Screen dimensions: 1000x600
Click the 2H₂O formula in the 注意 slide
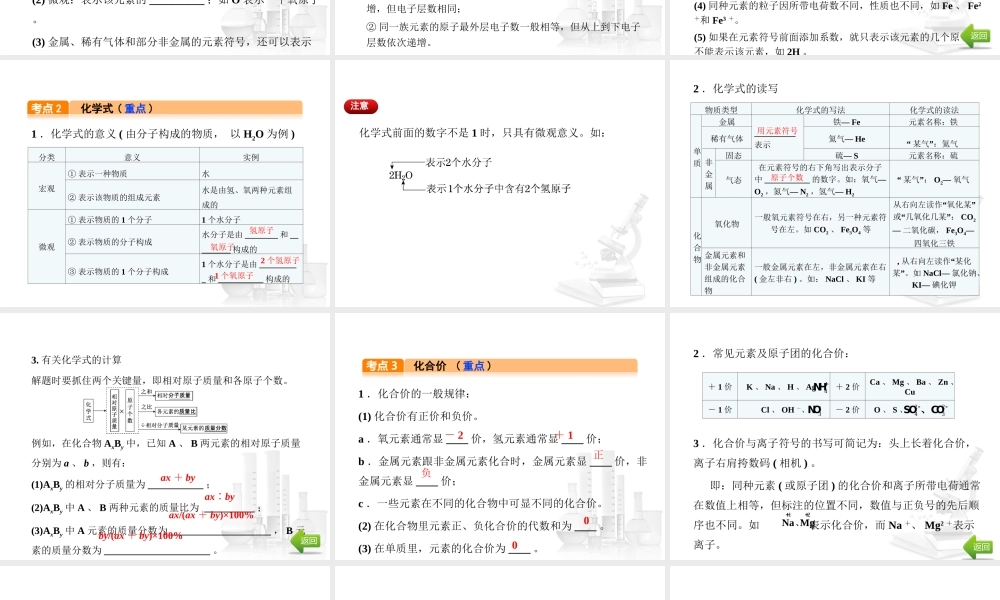click(x=401, y=175)
